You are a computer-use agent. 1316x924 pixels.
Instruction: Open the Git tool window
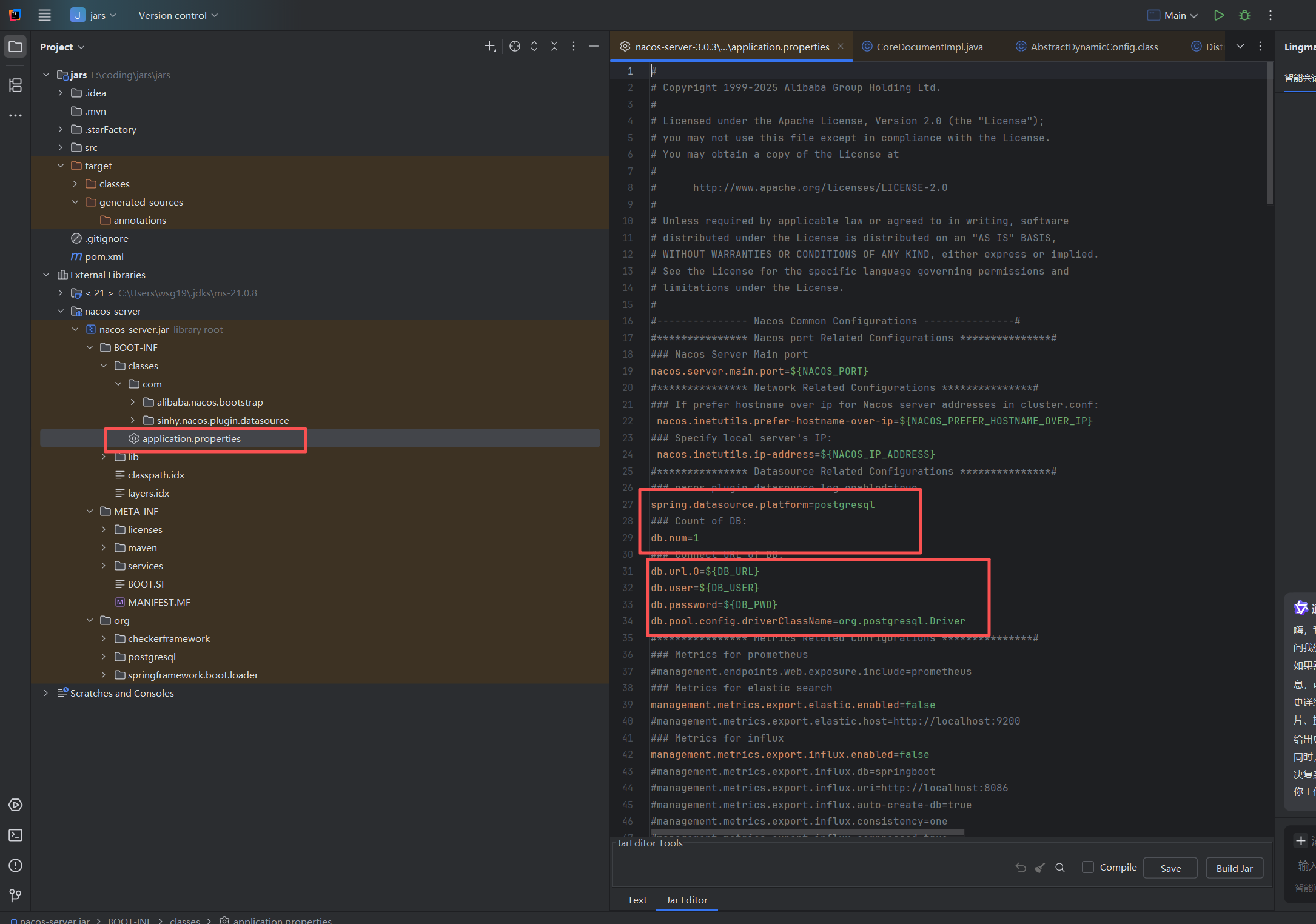click(x=16, y=896)
